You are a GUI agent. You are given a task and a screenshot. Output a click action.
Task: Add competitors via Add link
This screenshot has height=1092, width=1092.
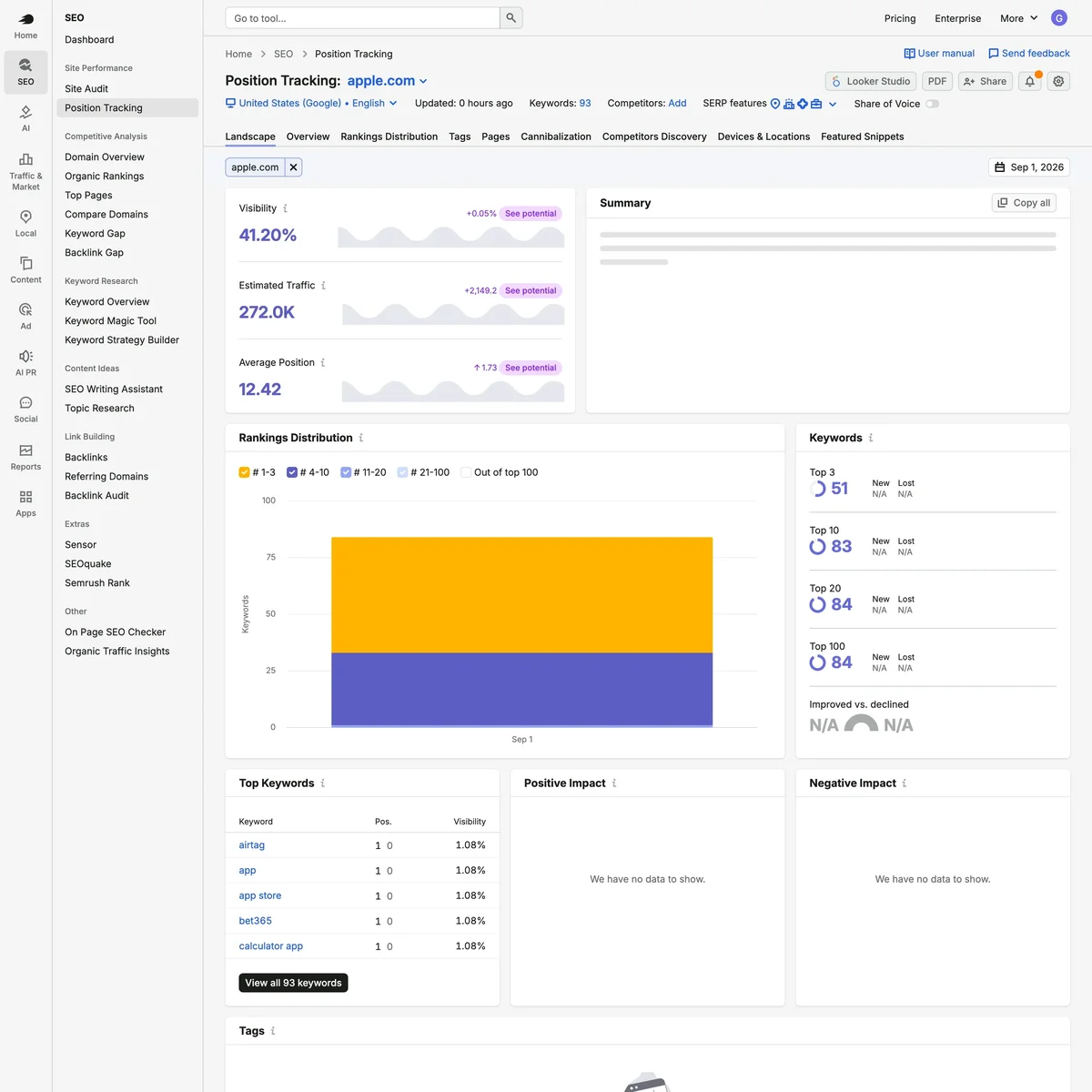(x=677, y=104)
